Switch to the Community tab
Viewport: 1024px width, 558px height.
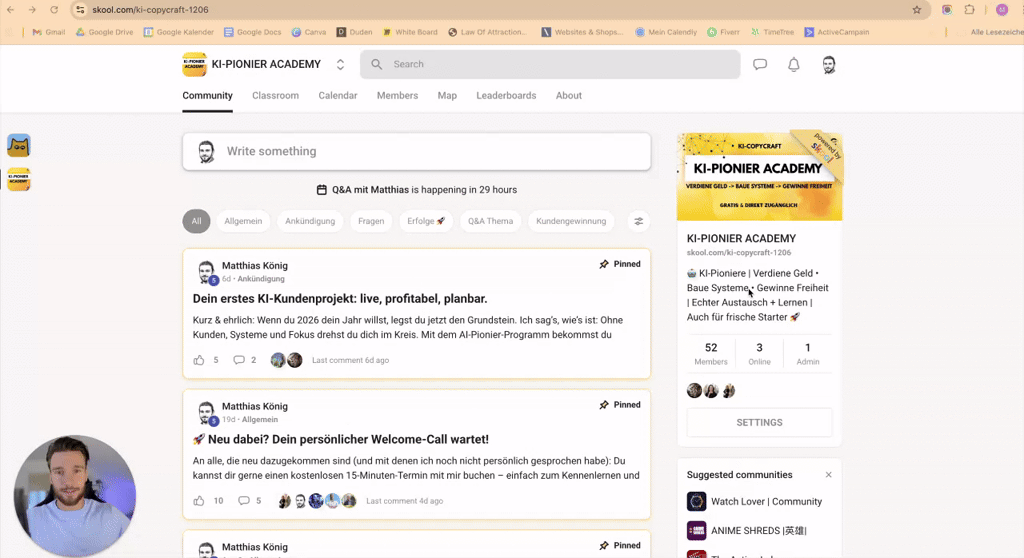tap(207, 95)
